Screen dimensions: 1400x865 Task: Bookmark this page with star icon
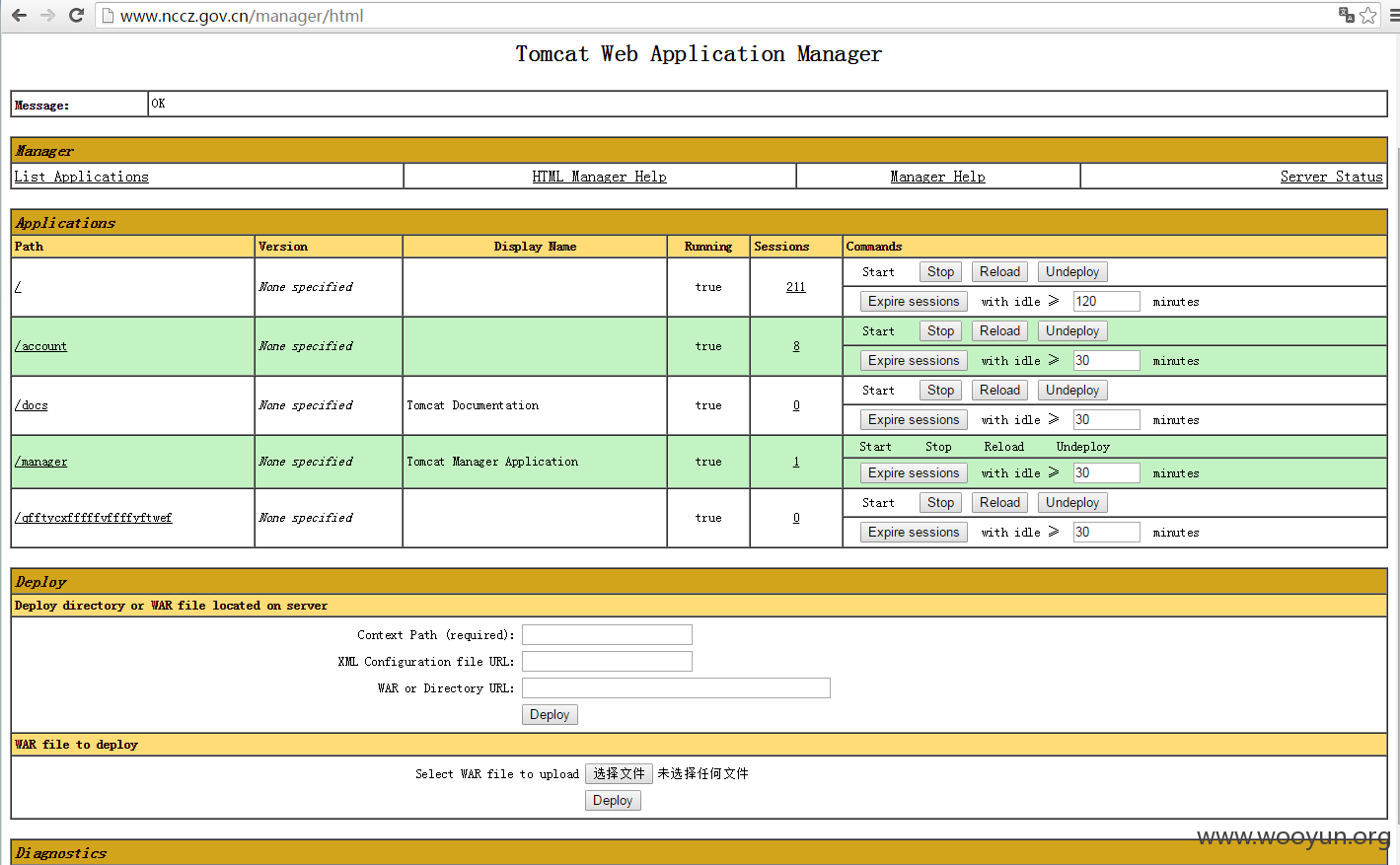click(x=1367, y=15)
